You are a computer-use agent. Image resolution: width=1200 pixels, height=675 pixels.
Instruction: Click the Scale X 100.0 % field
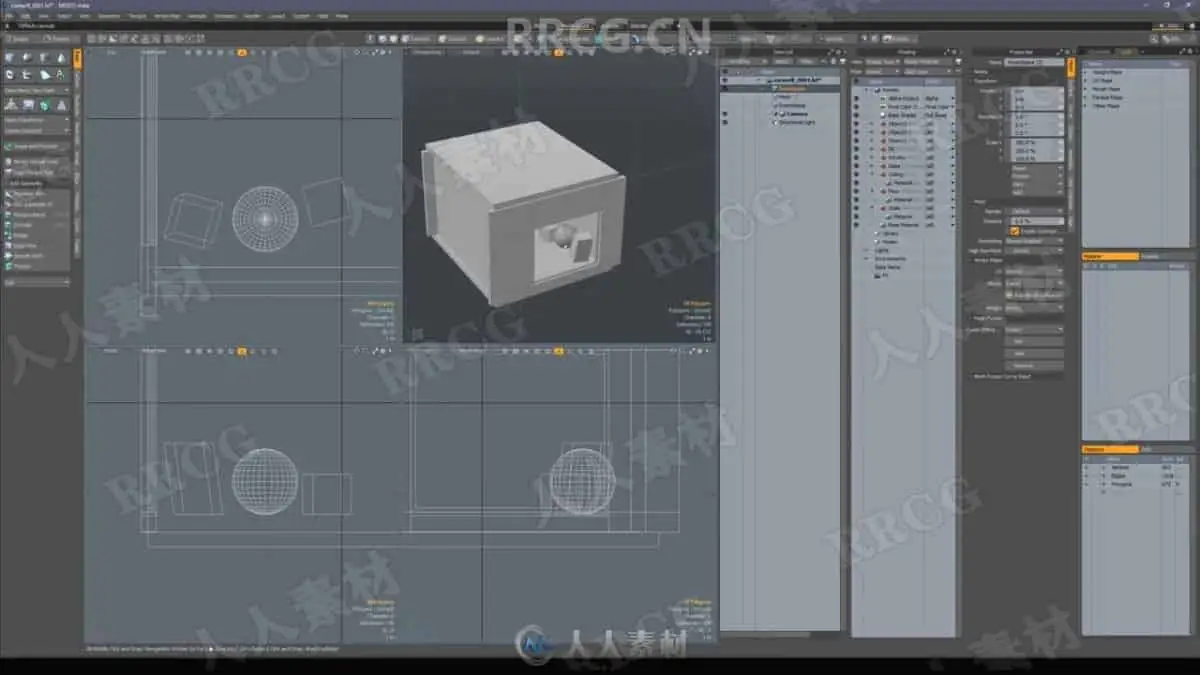coord(1037,141)
